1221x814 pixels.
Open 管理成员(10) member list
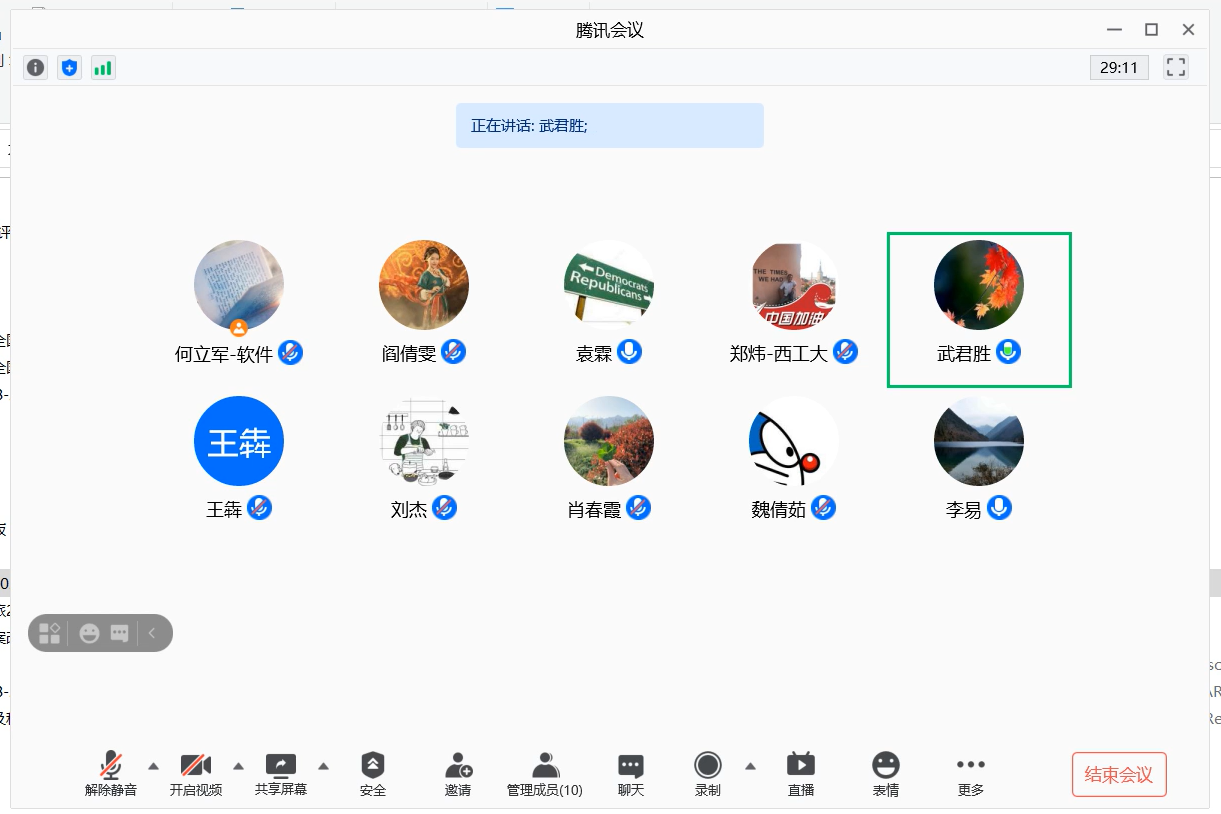click(x=545, y=774)
